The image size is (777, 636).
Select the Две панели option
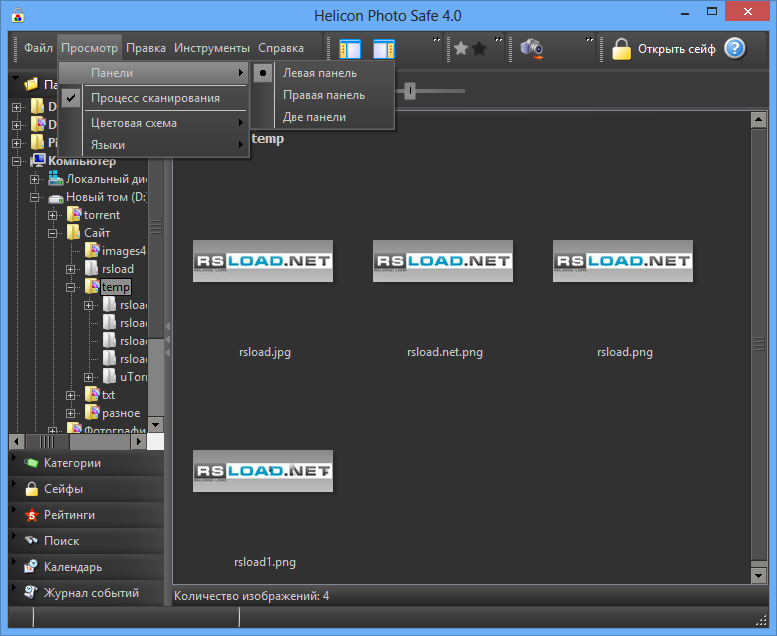pyautogui.click(x=324, y=117)
